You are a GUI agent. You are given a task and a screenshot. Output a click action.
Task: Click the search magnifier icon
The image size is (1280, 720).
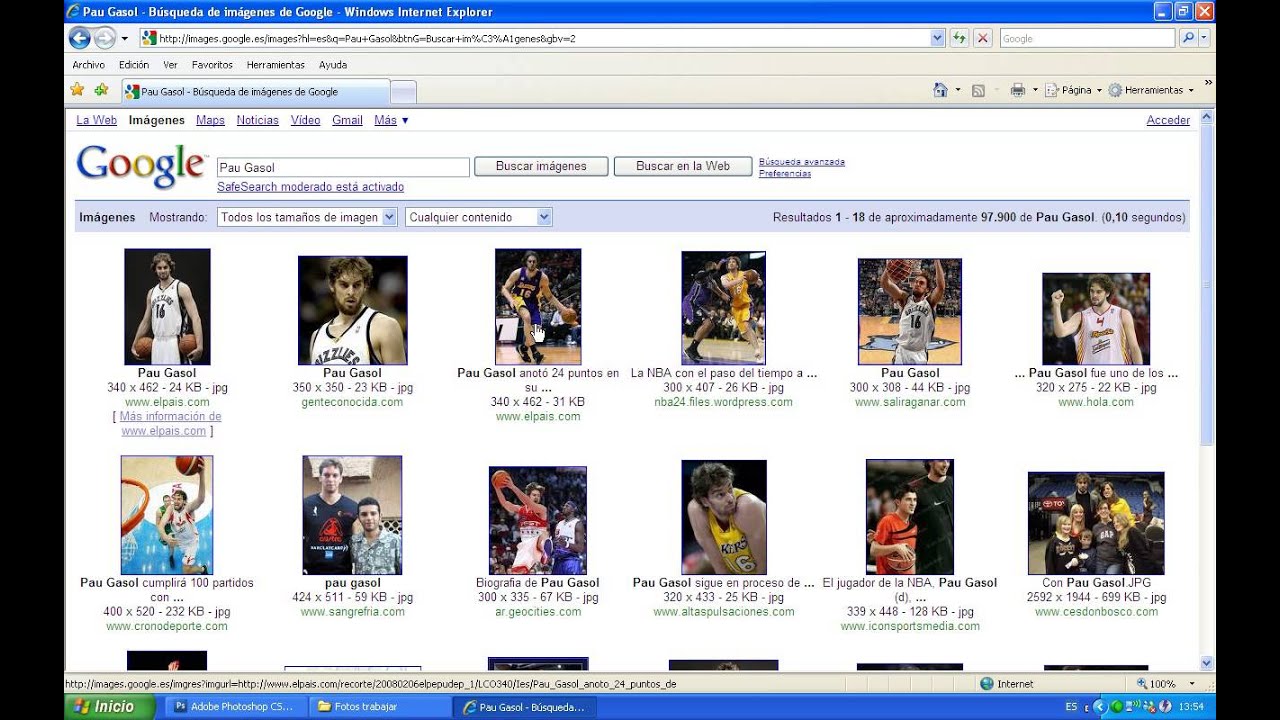pos(1188,38)
